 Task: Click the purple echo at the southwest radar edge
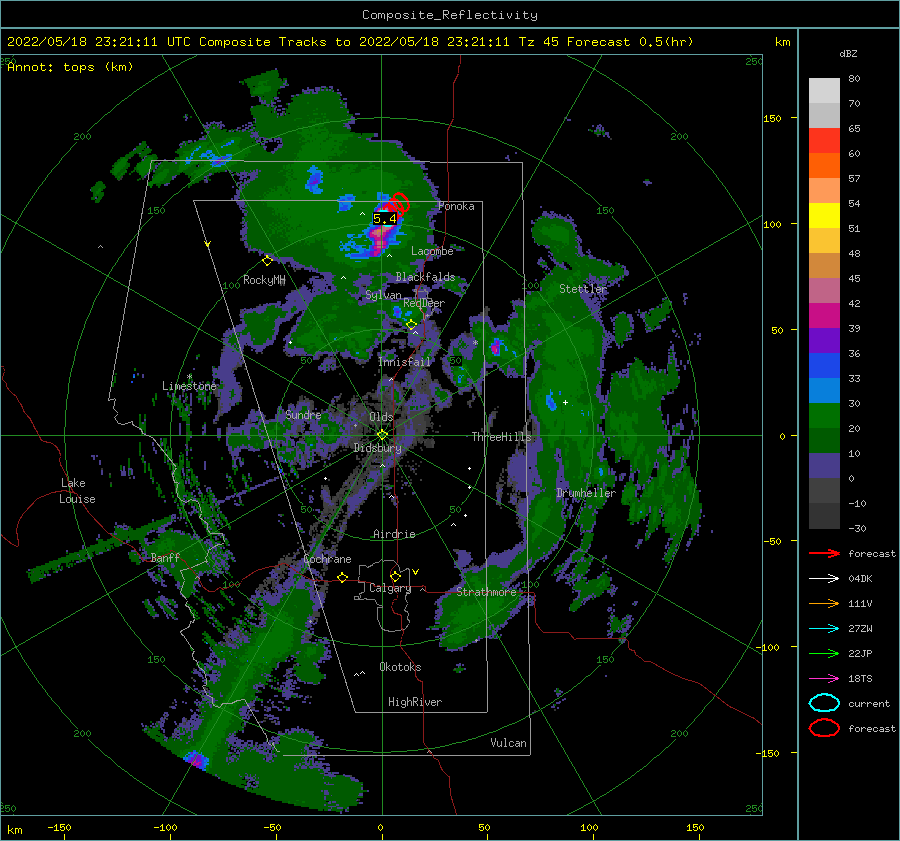[196, 759]
